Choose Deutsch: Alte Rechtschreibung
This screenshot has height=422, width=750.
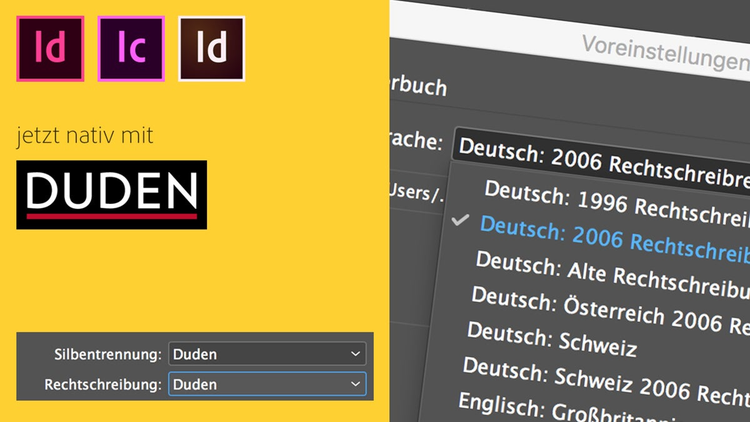tap(612, 275)
